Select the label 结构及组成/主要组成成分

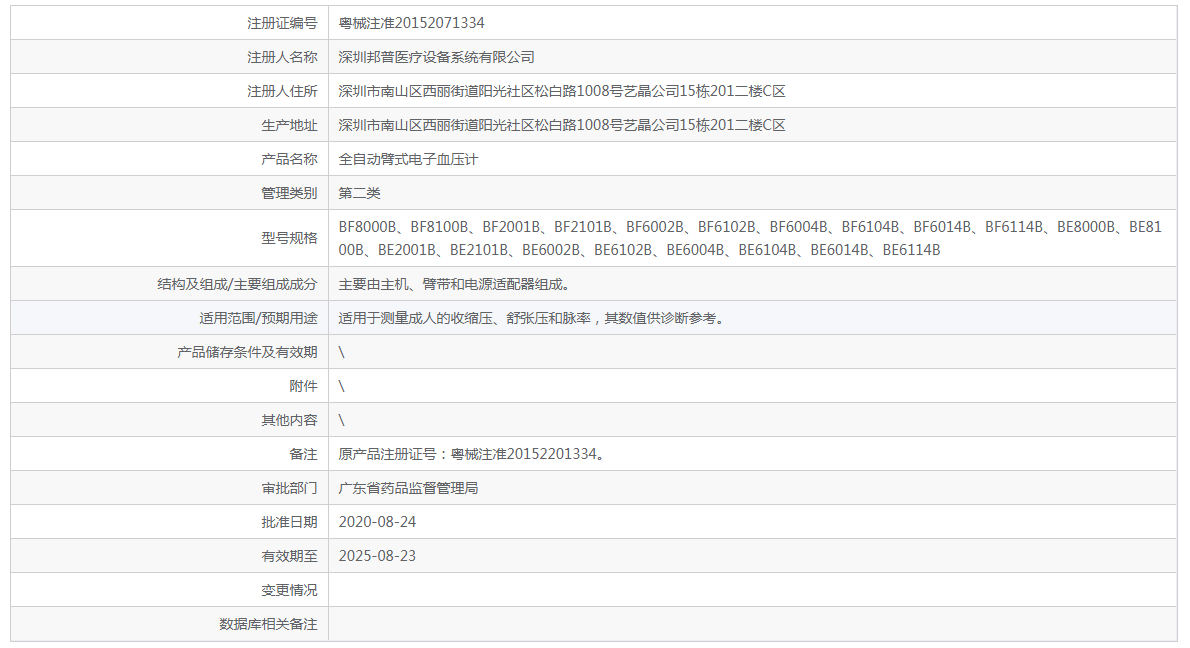click(237, 285)
